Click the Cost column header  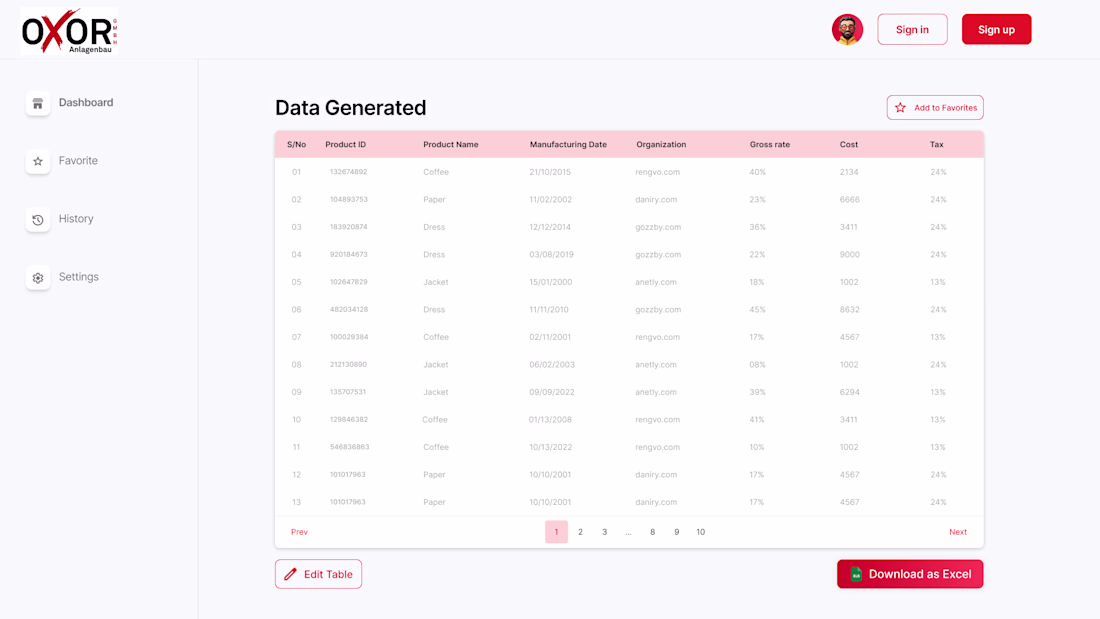tap(849, 145)
